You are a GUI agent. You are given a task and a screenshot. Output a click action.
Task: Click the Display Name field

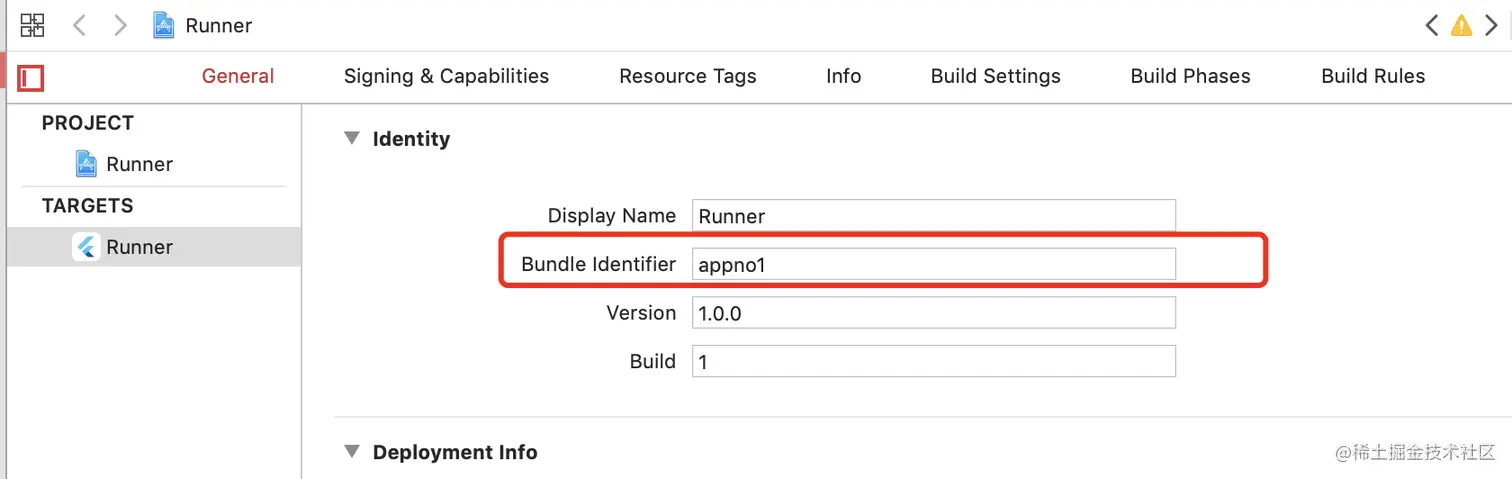point(934,216)
